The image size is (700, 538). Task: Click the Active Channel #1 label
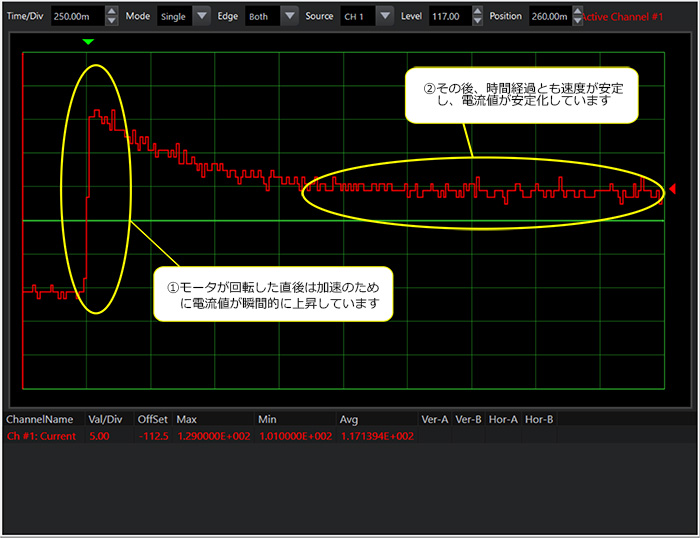point(623,17)
